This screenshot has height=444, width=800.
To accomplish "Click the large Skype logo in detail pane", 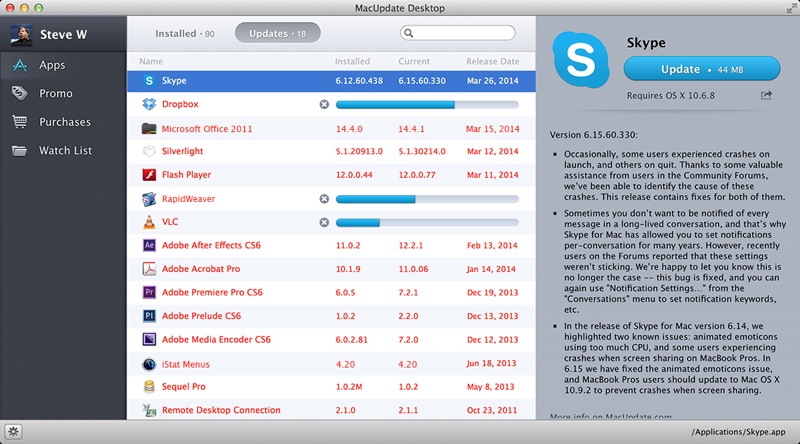I will [x=581, y=59].
